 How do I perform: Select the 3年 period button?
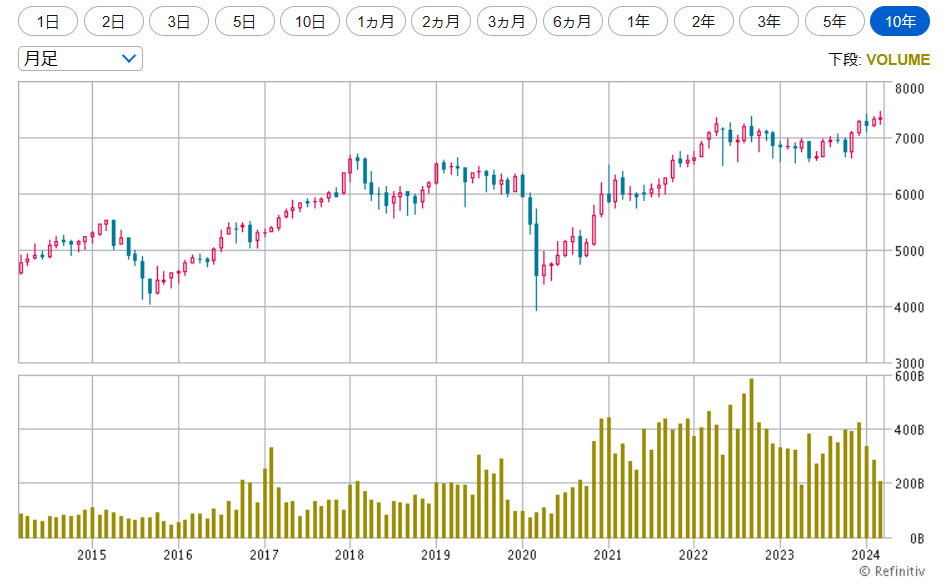pyautogui.click(x=769, y=21)
